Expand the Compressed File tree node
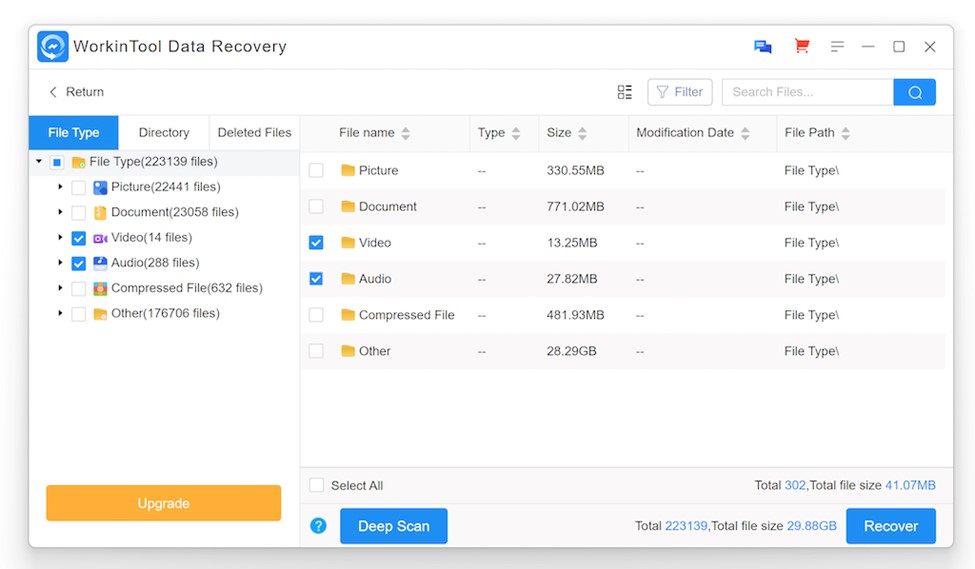 tap(60, 288)
